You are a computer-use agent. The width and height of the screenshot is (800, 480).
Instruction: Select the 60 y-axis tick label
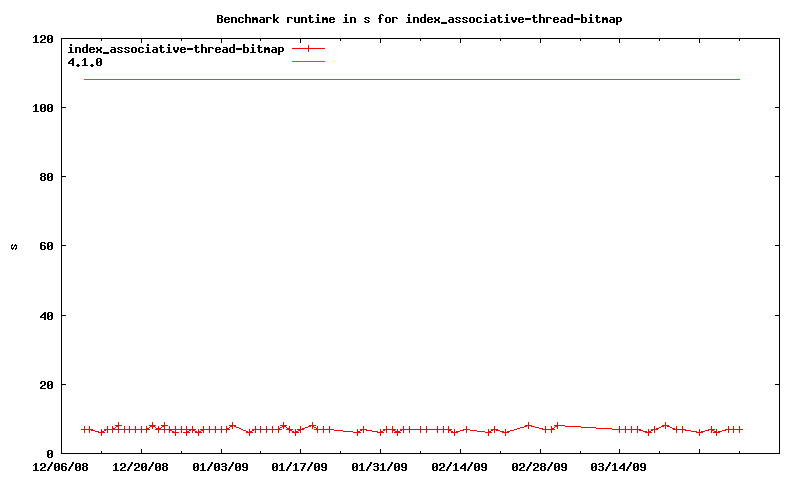point(46,246)
